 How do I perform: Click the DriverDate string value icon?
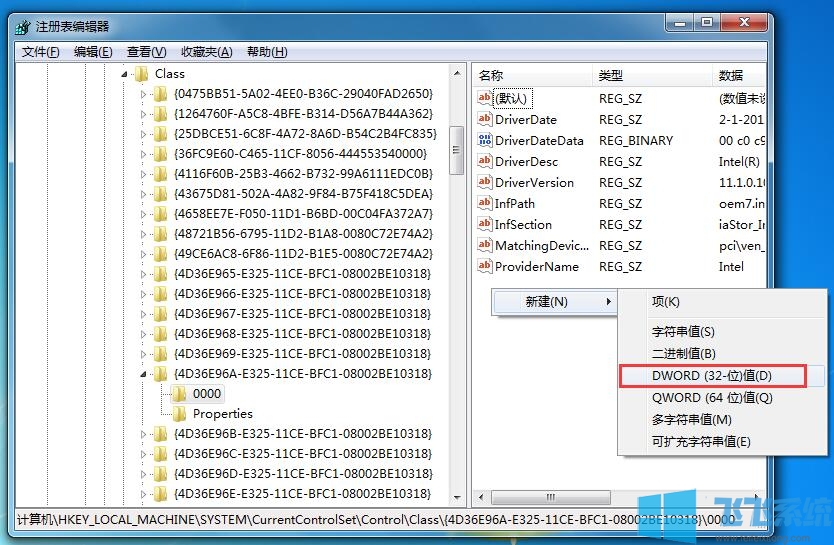point(485,120)
